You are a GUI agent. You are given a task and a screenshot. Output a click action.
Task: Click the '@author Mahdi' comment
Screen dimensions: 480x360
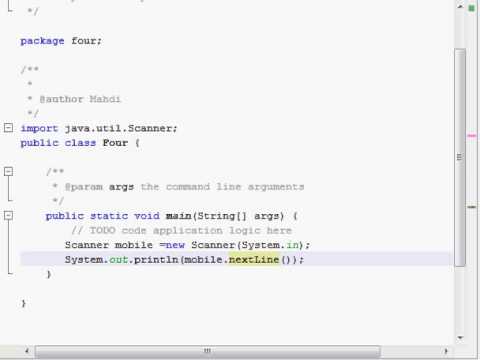tap(80, 99)
